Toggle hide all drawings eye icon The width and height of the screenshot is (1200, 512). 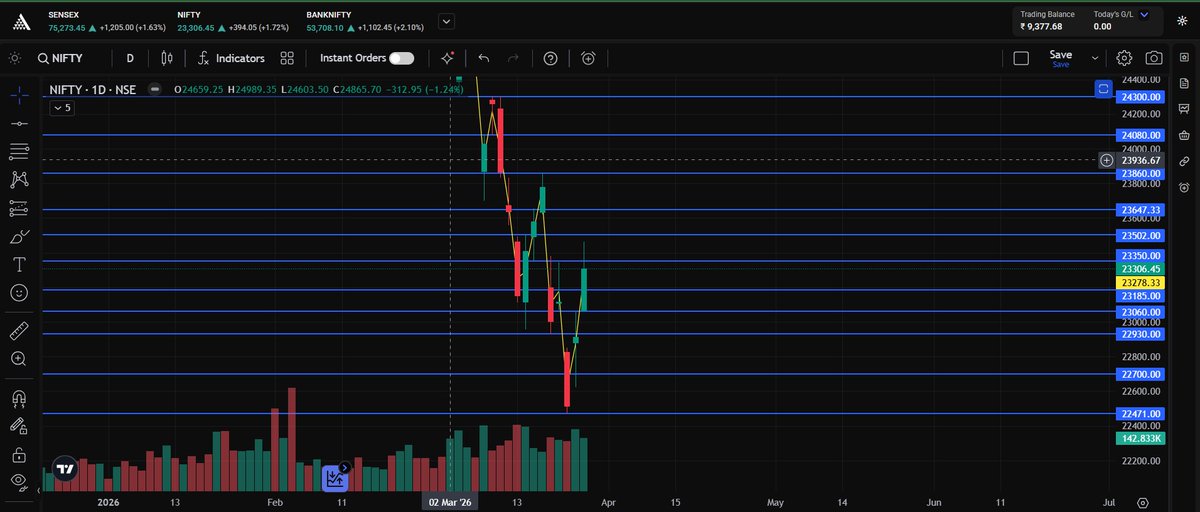18,482
